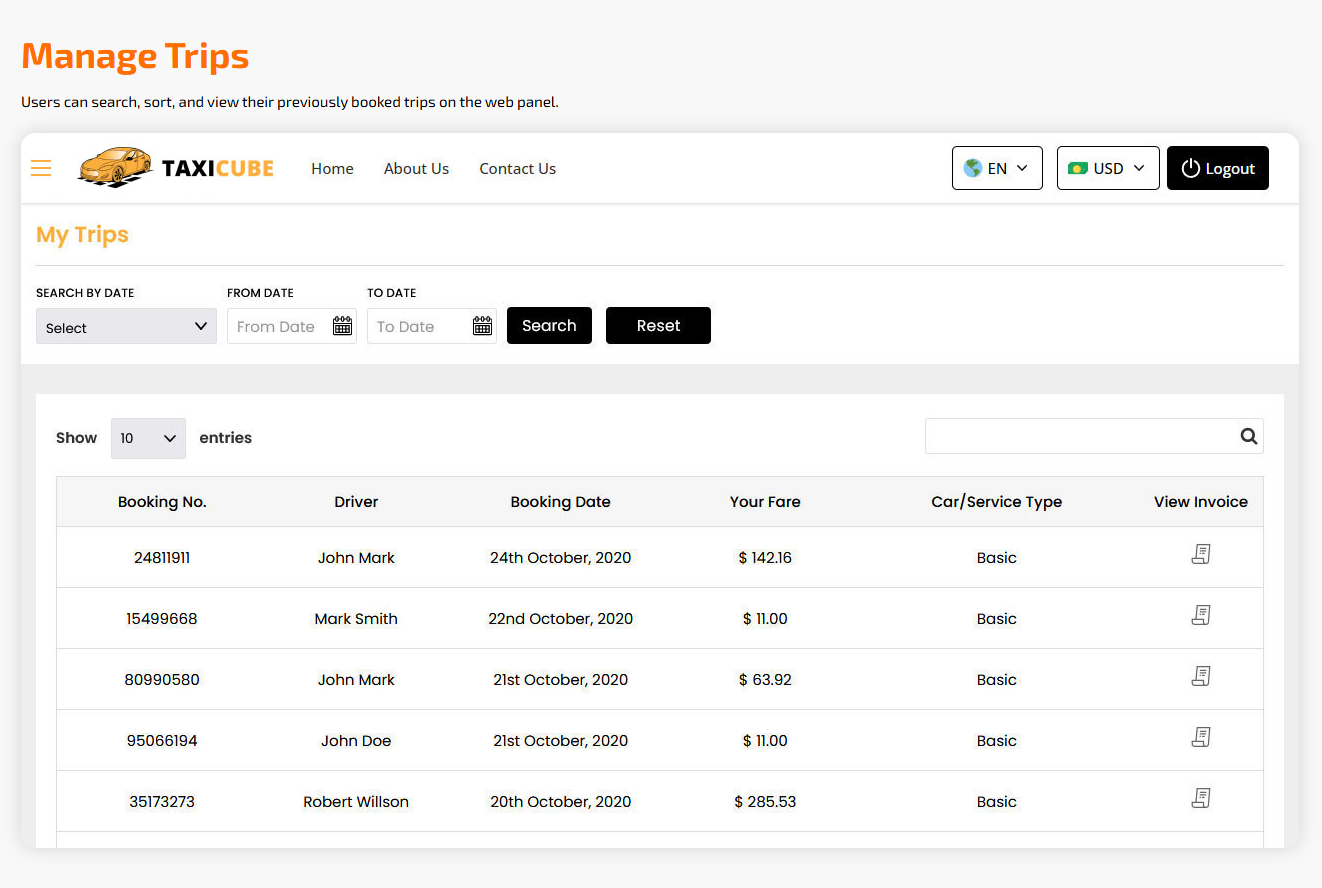Open the From Date calendar icon
Screen dimensions: 1322x888
pos(342,326)
